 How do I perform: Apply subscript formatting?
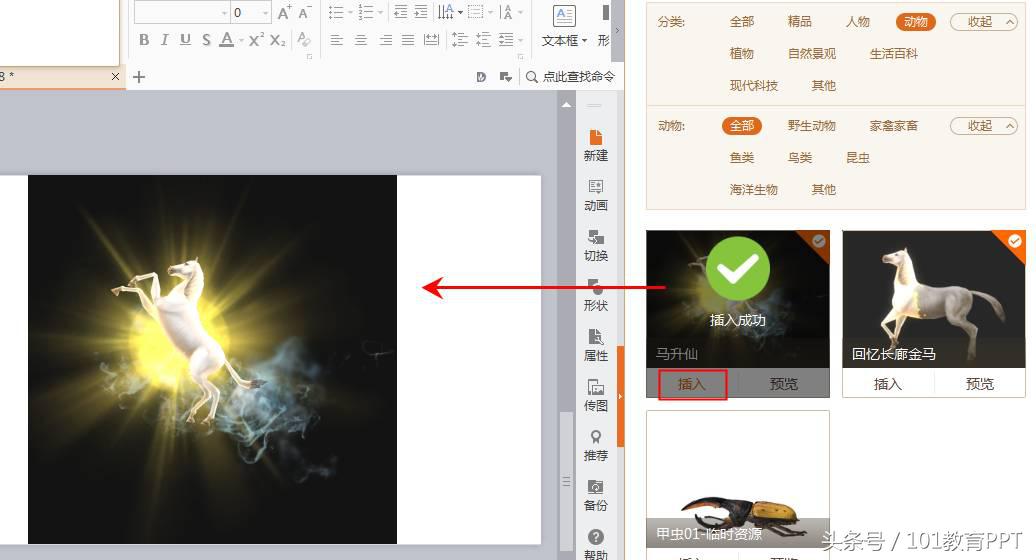click(x=278, y=40)
